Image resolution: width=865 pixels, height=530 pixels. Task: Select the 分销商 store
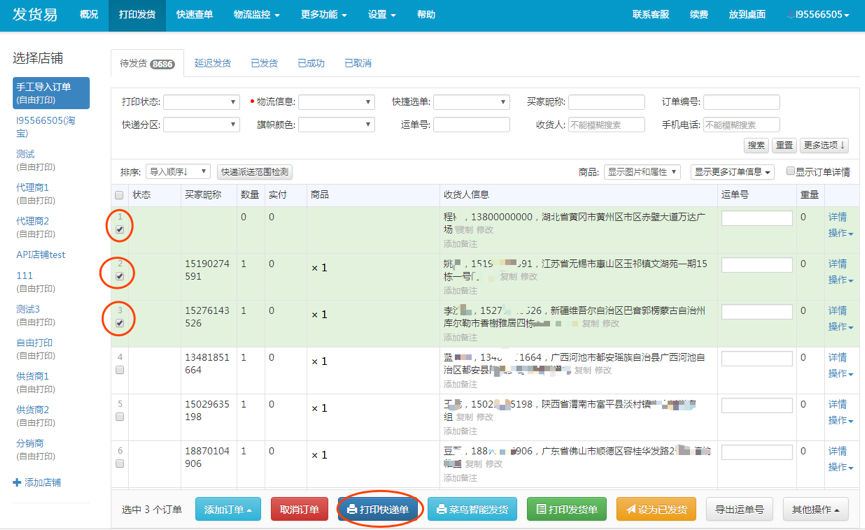35,449
